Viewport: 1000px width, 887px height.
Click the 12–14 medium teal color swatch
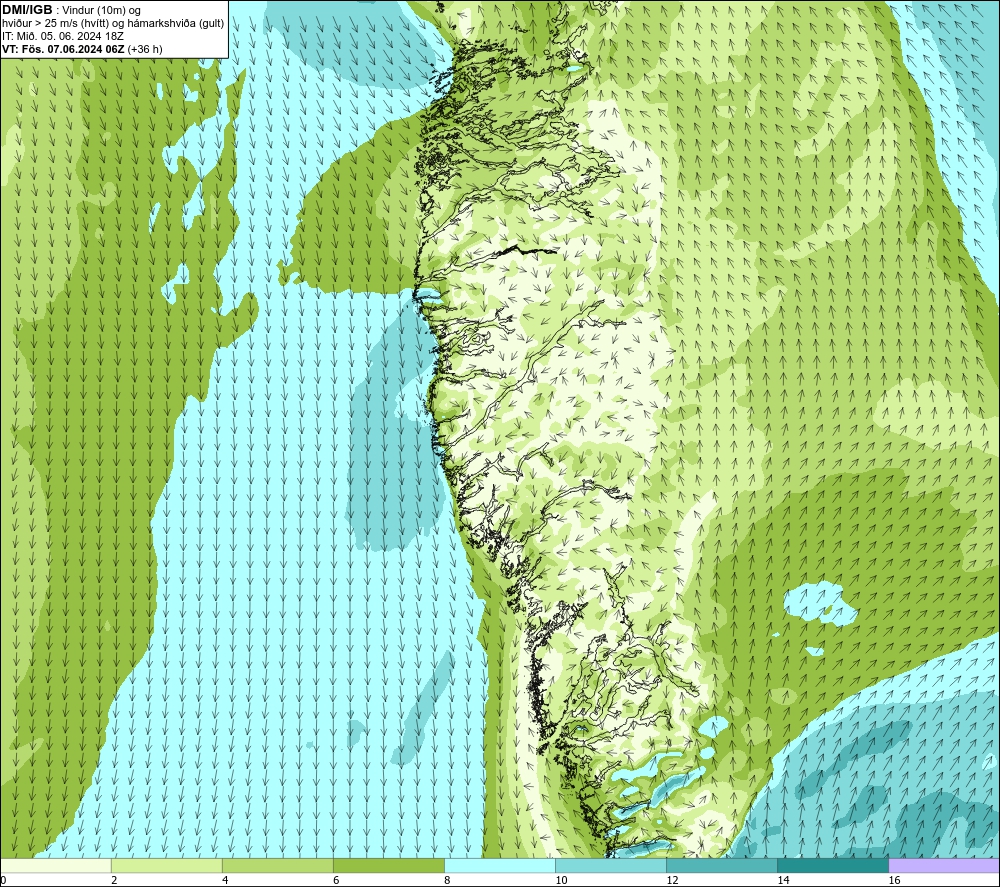721,865
